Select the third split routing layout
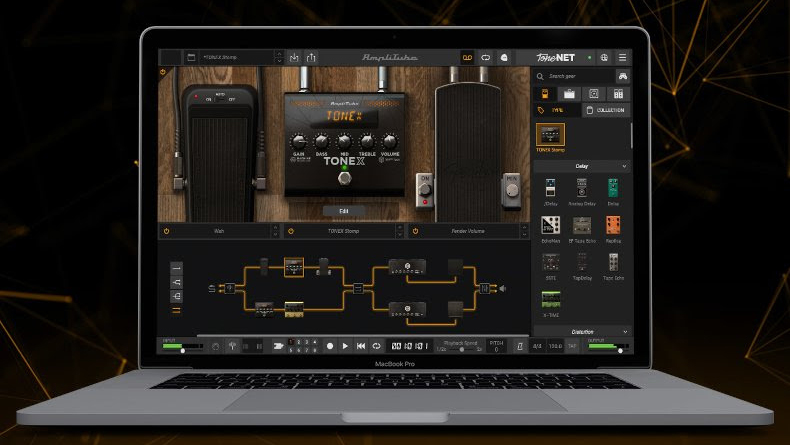The image size is (790, 445). (176, 296)
